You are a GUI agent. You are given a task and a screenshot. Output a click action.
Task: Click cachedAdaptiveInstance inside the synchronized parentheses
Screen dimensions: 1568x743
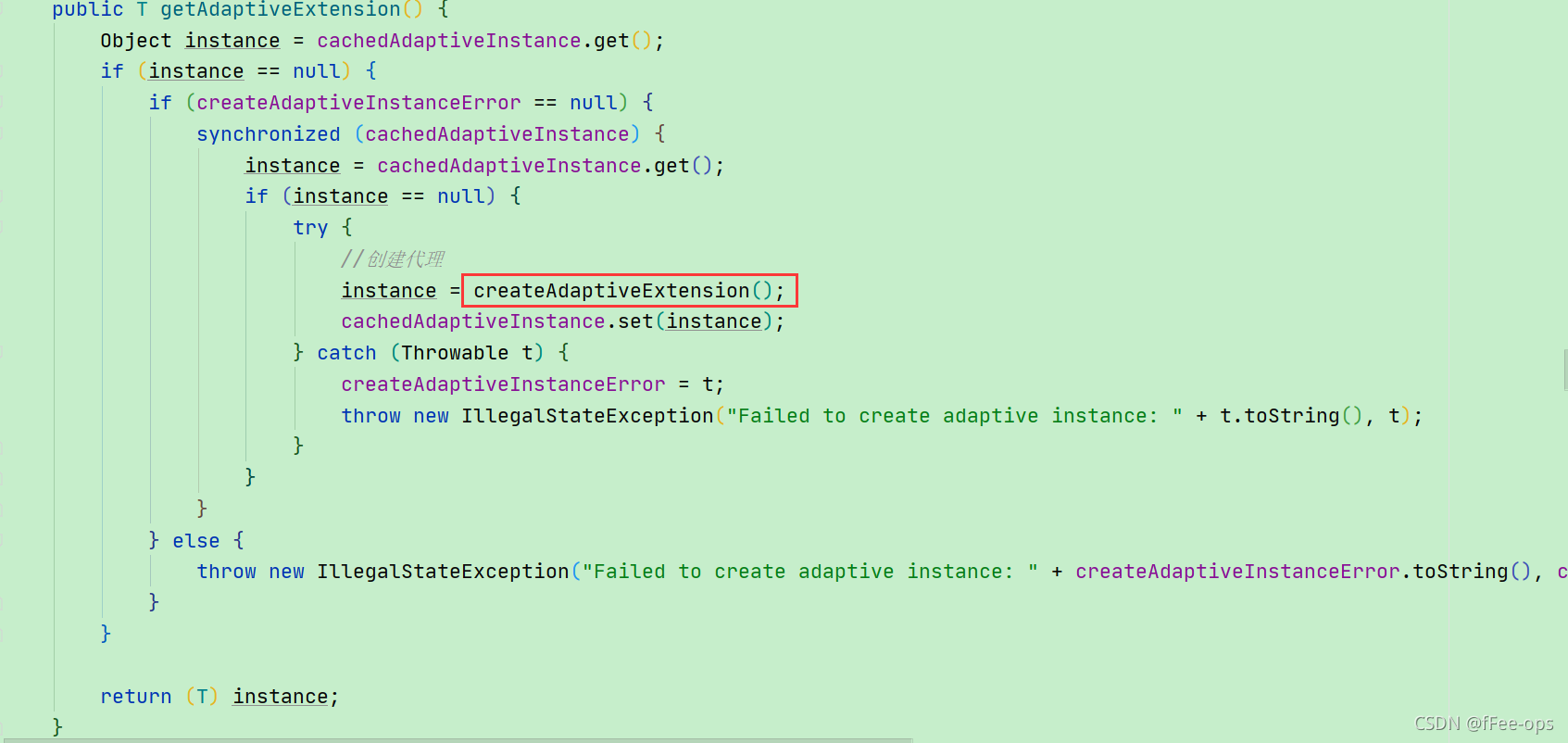497,134
